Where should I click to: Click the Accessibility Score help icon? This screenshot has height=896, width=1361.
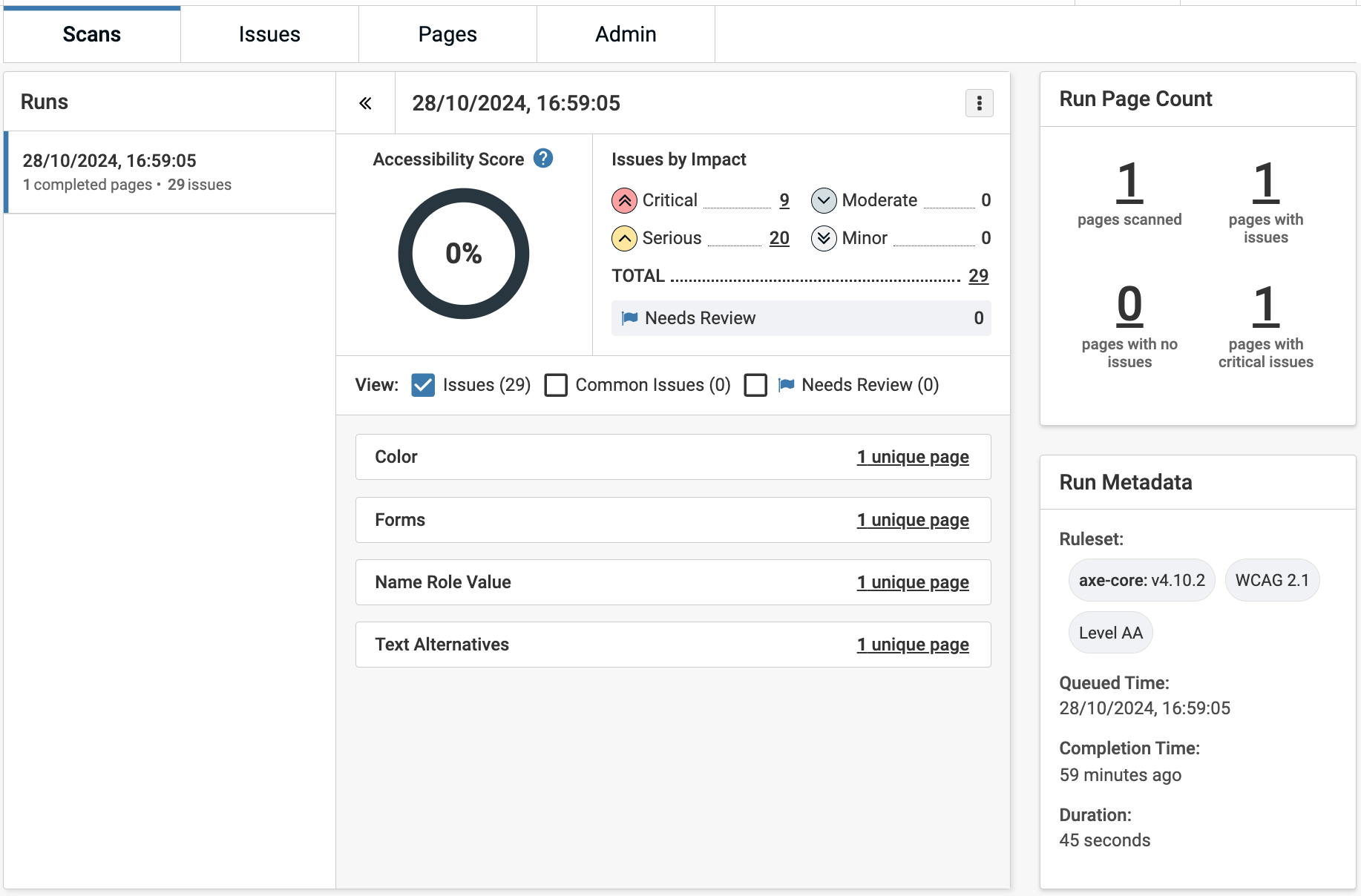543,159
